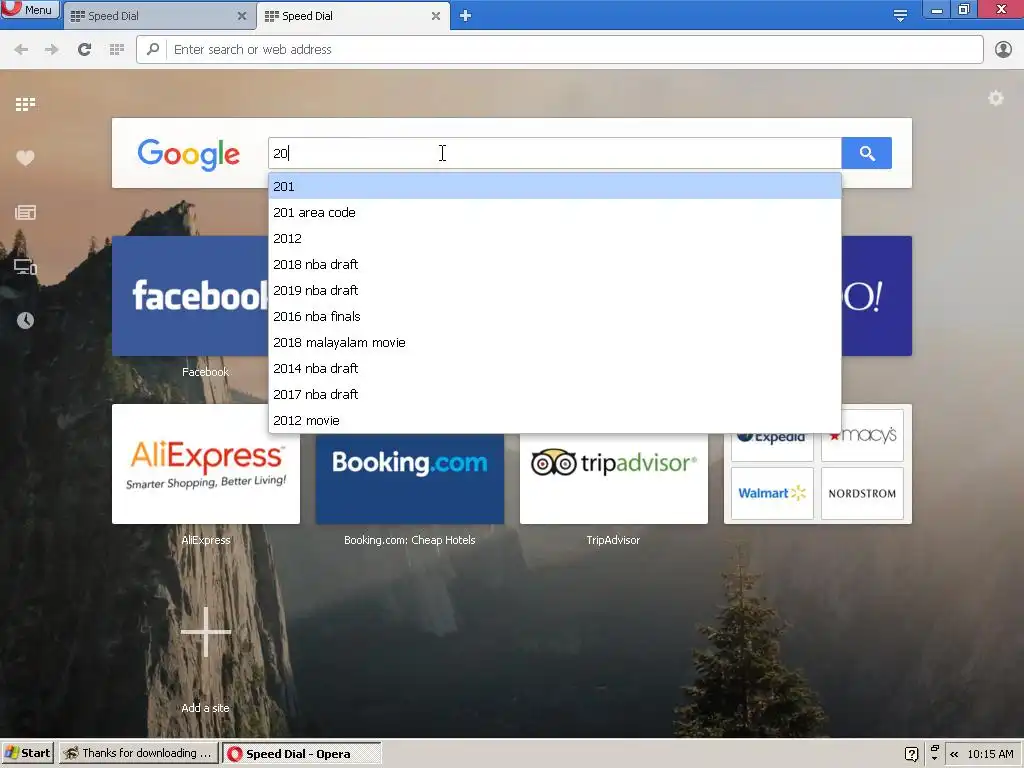1024x768 pixels.
Task: Choose suggestion "201"
Action: (554, 187)
